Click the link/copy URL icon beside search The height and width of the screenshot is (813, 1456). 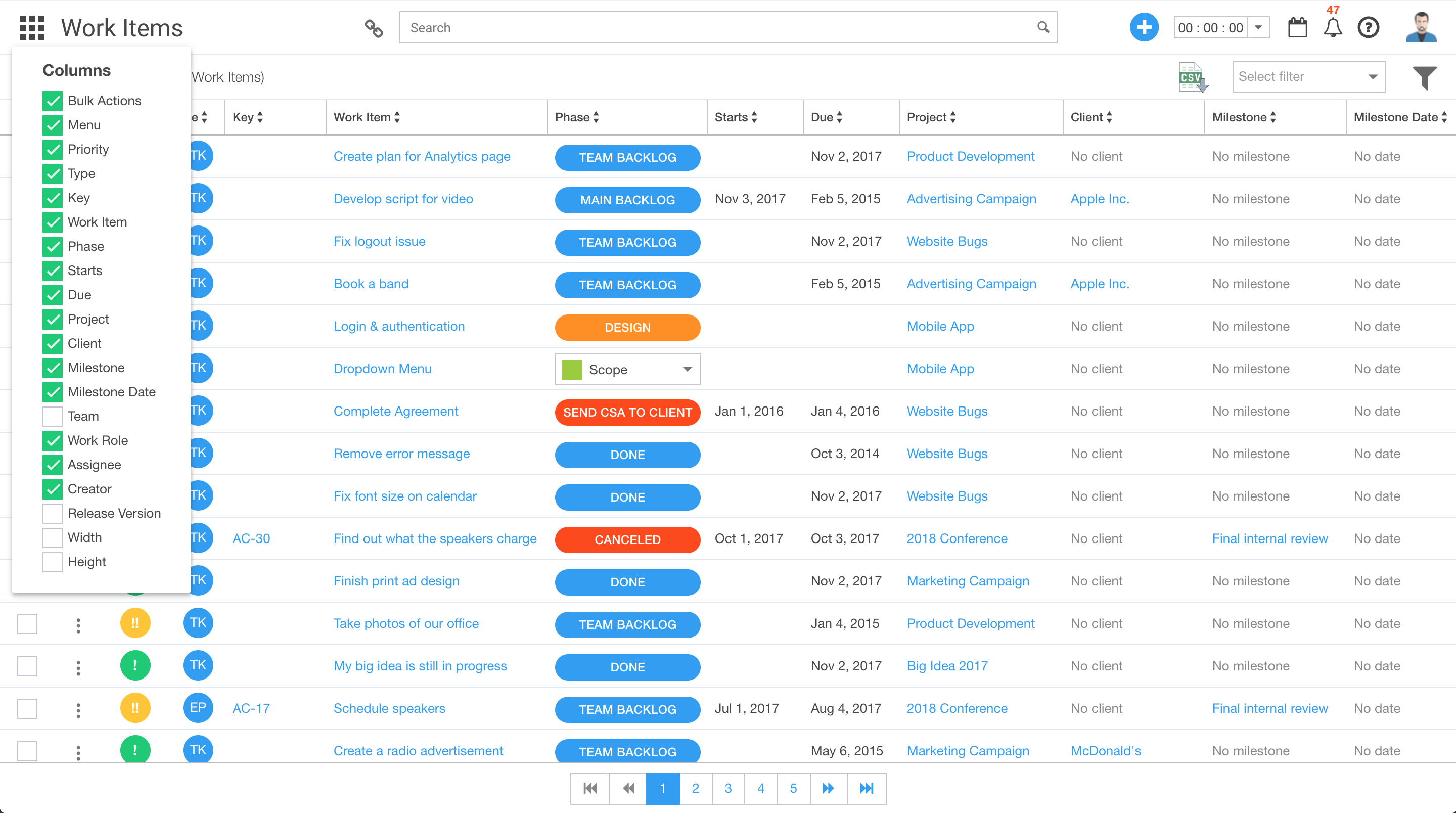[x=374, y=27]
